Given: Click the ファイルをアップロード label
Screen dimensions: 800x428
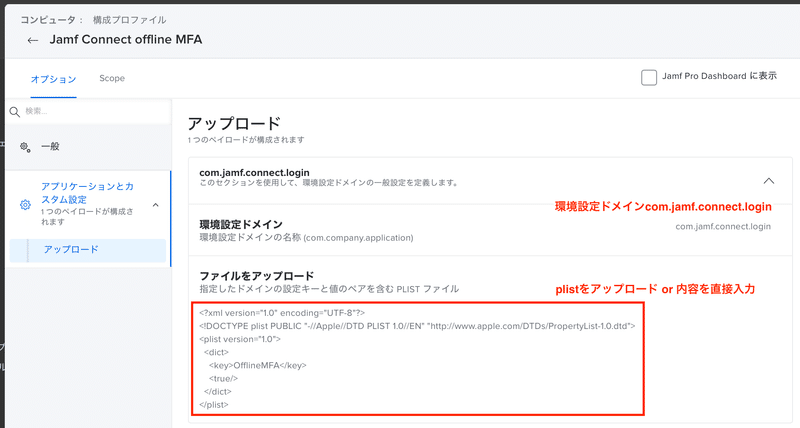Looking at the screenshot, I should click(x=257, y=276).
